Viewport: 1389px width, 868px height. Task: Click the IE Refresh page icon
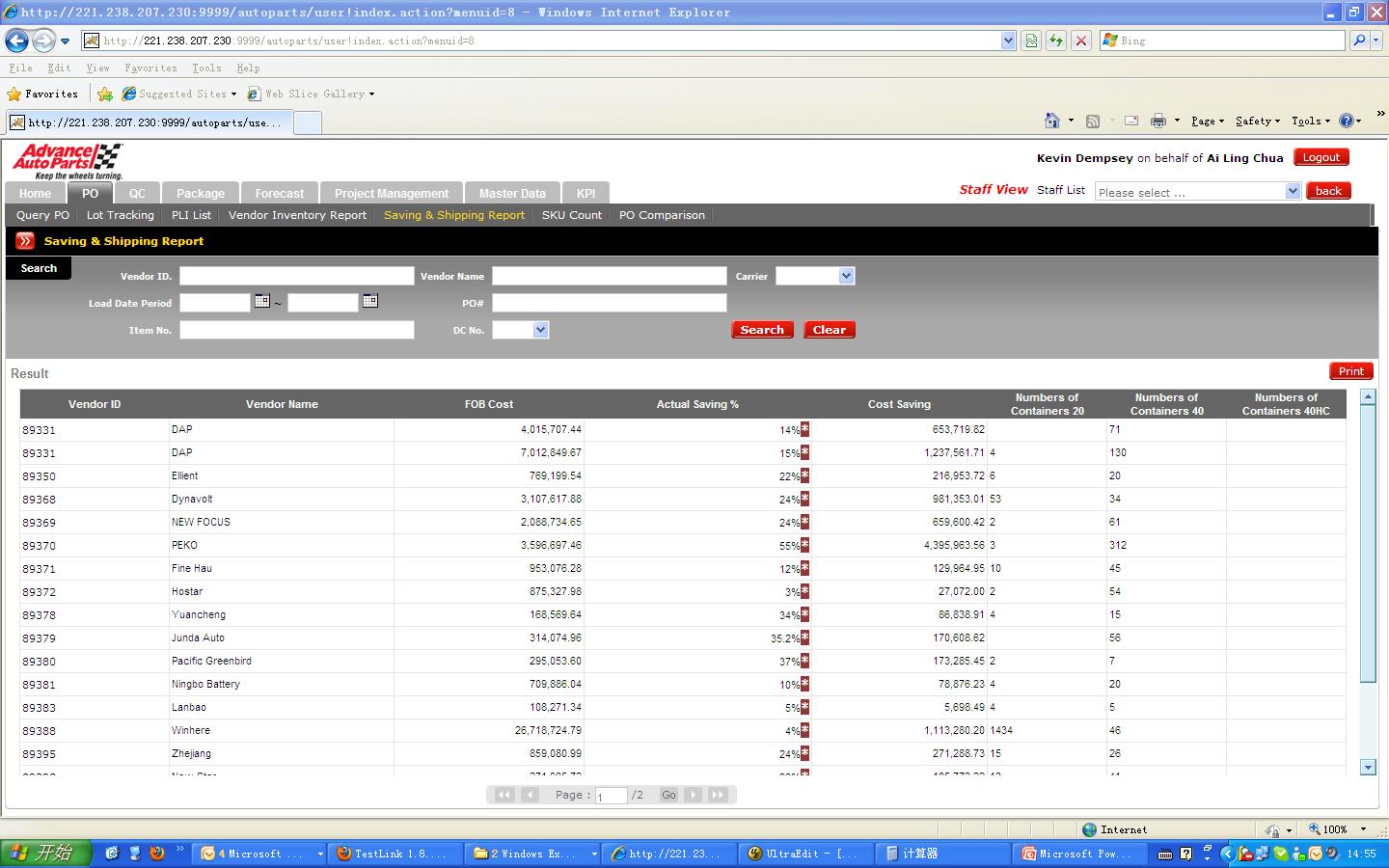click(1056, 41)
